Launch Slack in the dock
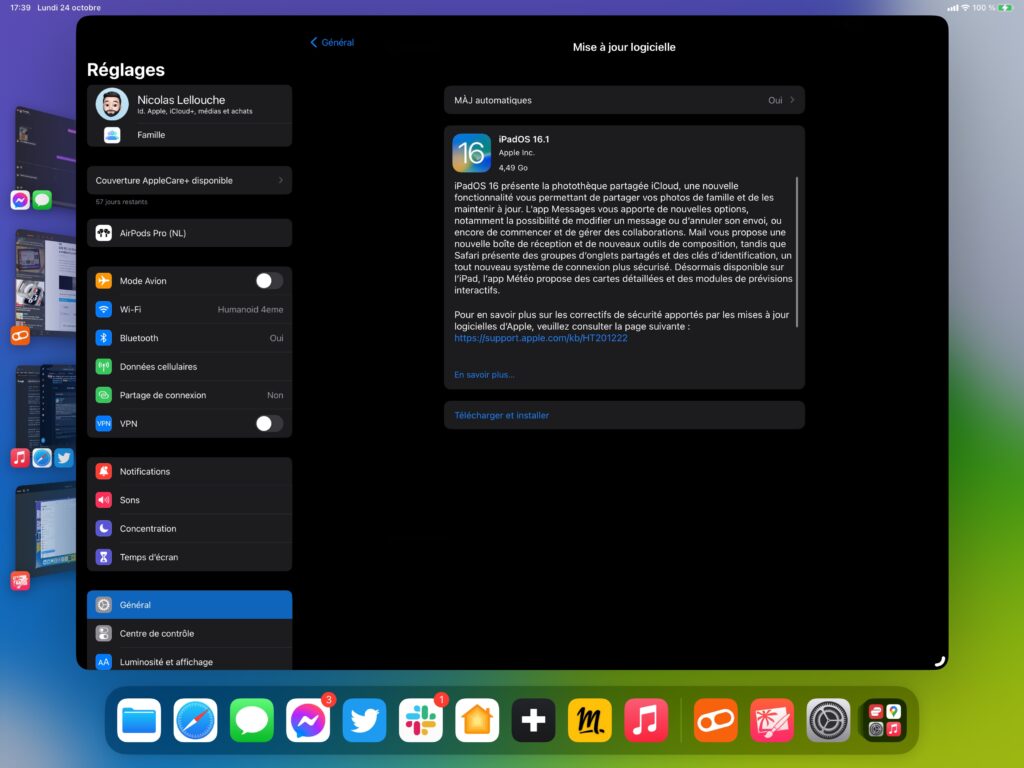 tap(421, 720)
